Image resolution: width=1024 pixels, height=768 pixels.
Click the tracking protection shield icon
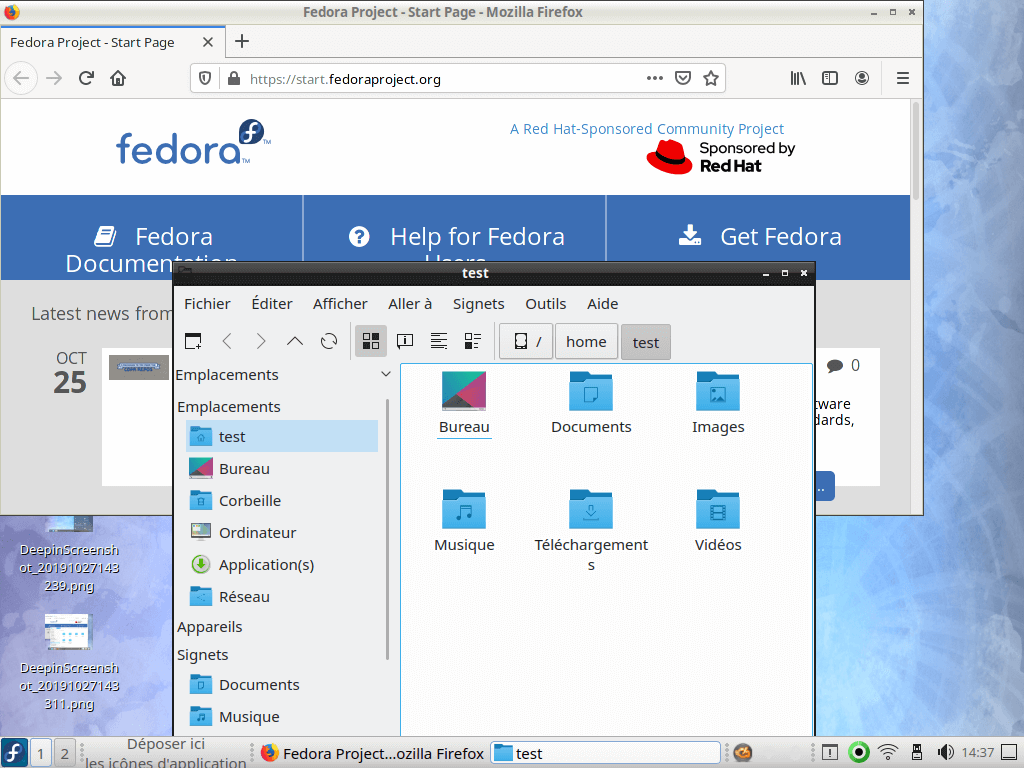[205, 79]
